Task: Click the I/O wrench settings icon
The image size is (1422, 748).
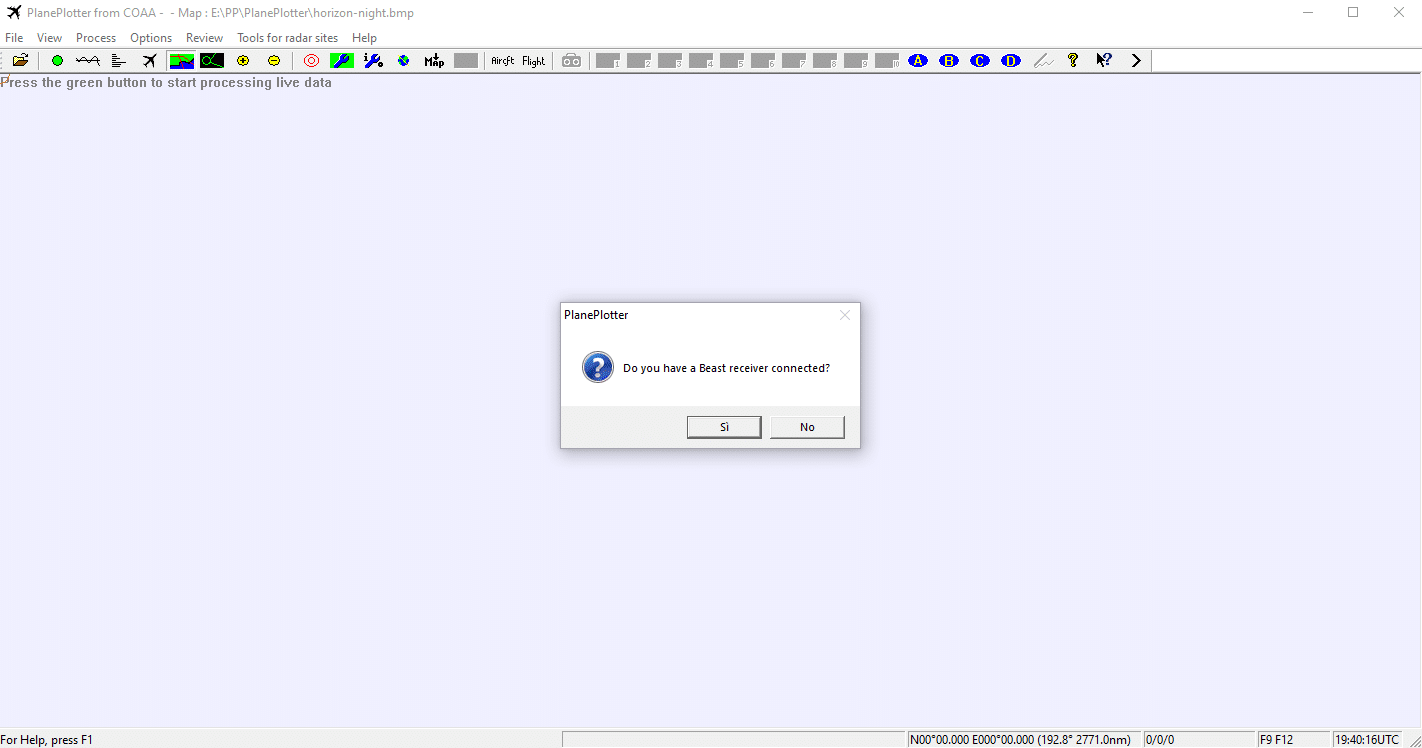Action: pos(373,61)
